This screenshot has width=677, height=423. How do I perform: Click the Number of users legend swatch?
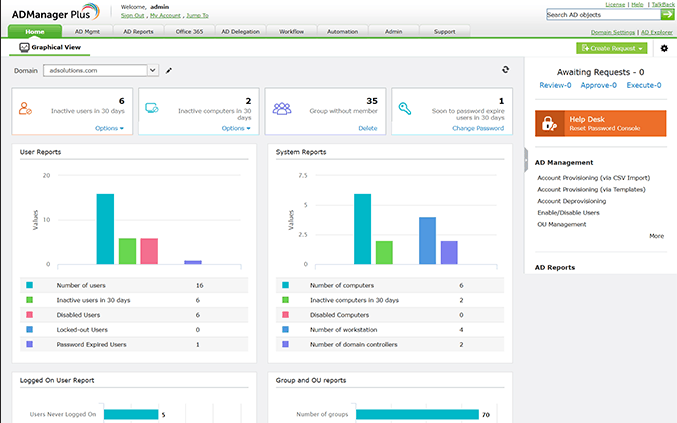click(x=29, y=285)
